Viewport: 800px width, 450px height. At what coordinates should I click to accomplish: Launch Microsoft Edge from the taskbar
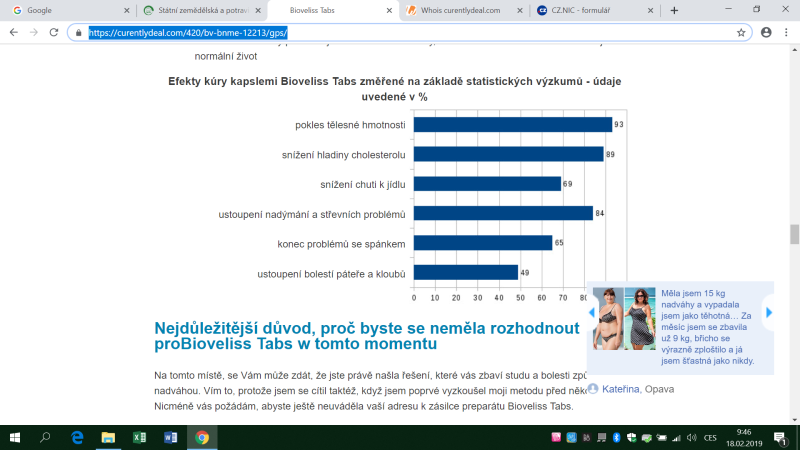pos(77,437)
